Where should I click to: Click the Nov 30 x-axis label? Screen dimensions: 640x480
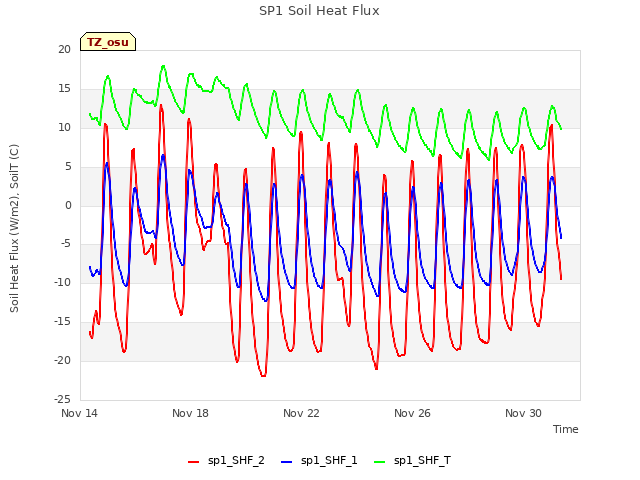pos(523,413)
